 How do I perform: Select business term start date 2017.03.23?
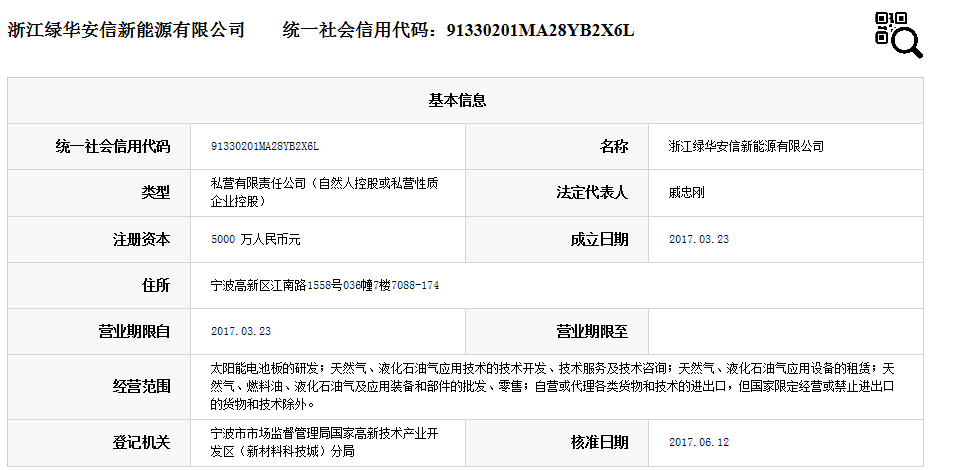tap(241, 331)
